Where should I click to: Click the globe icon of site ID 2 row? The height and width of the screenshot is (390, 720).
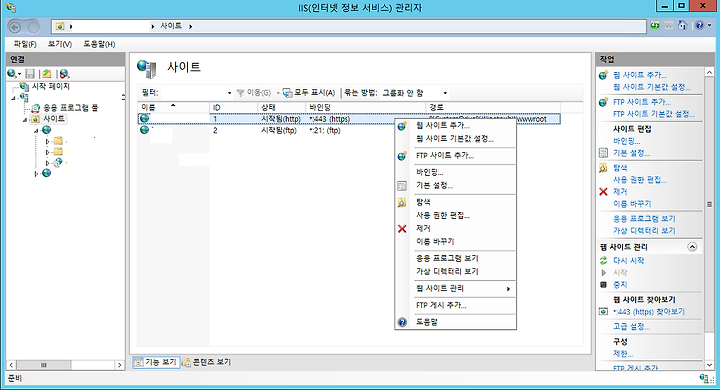tap(145, 130)
